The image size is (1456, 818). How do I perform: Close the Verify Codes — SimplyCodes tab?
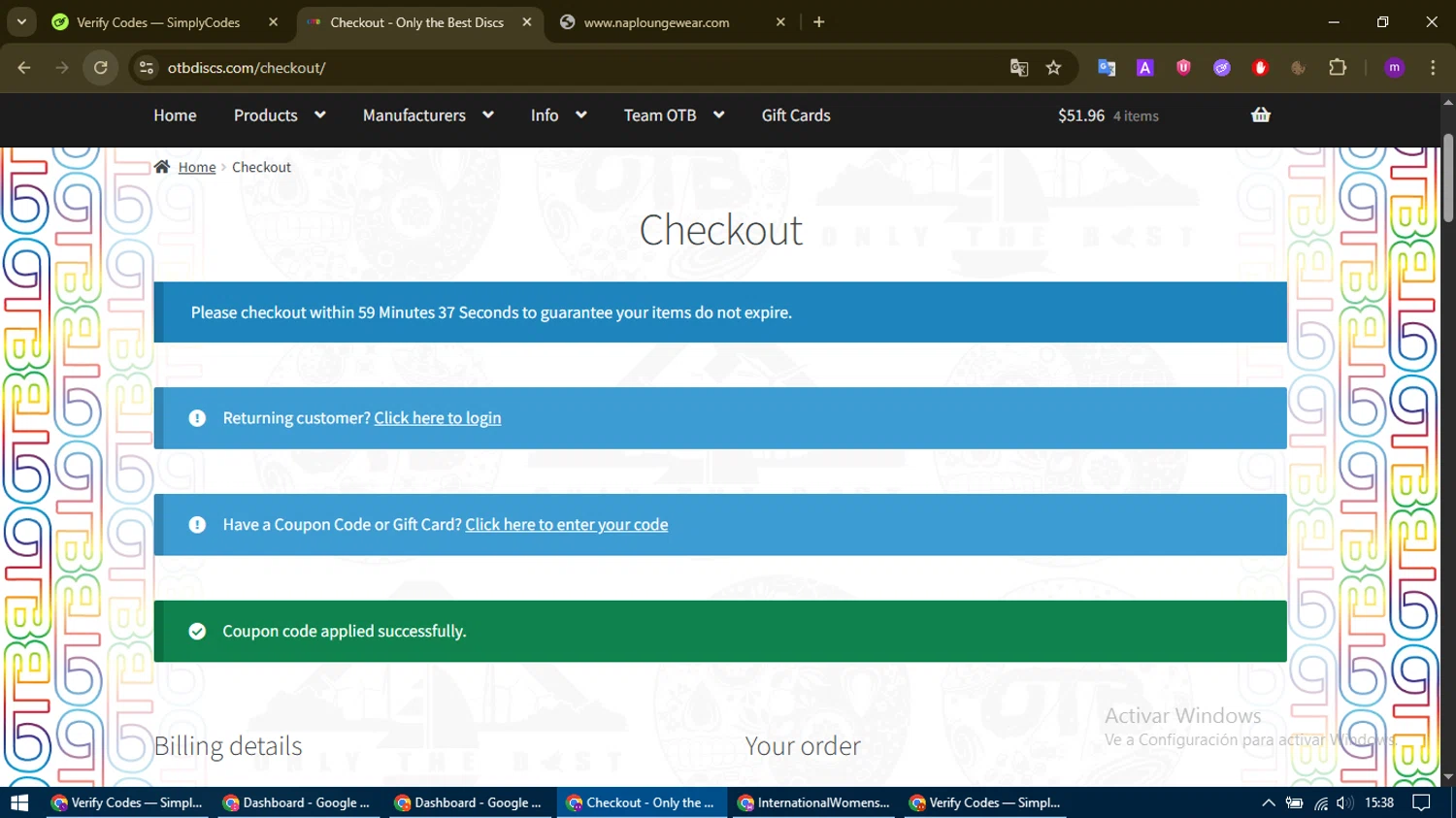[x=274, y=22]
